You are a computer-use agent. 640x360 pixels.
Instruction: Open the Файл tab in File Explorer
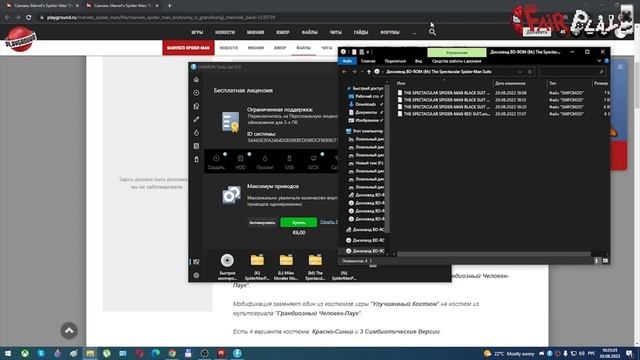pyautogui.click(x=347, y=61)
